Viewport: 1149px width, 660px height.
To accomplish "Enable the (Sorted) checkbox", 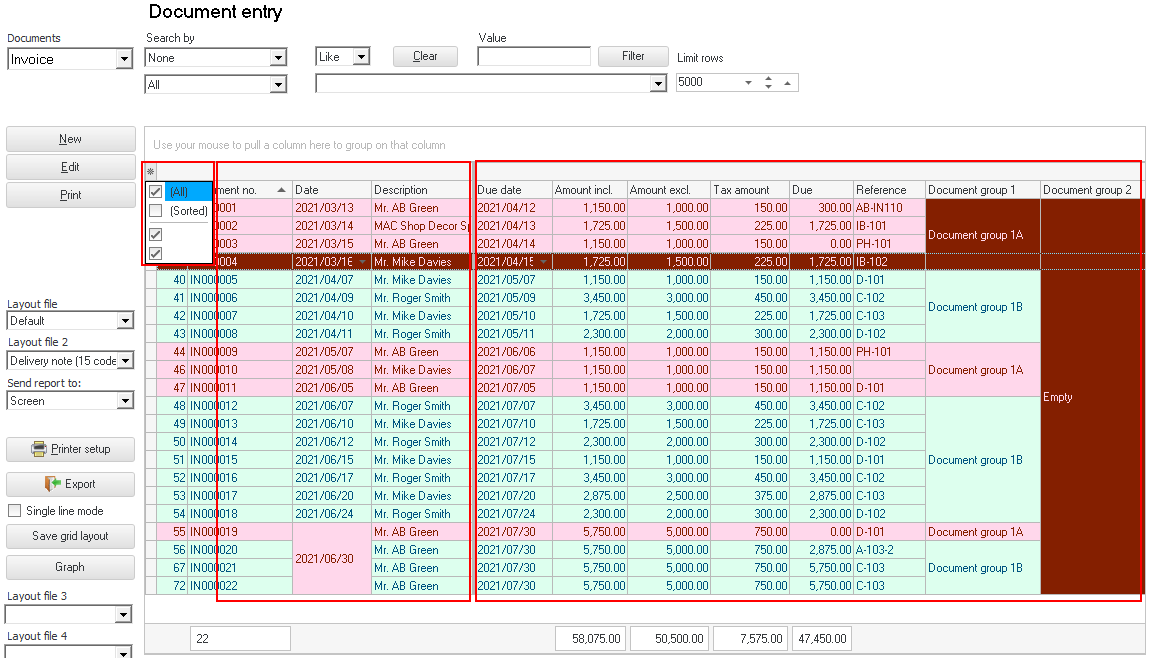I will point(155,211).
